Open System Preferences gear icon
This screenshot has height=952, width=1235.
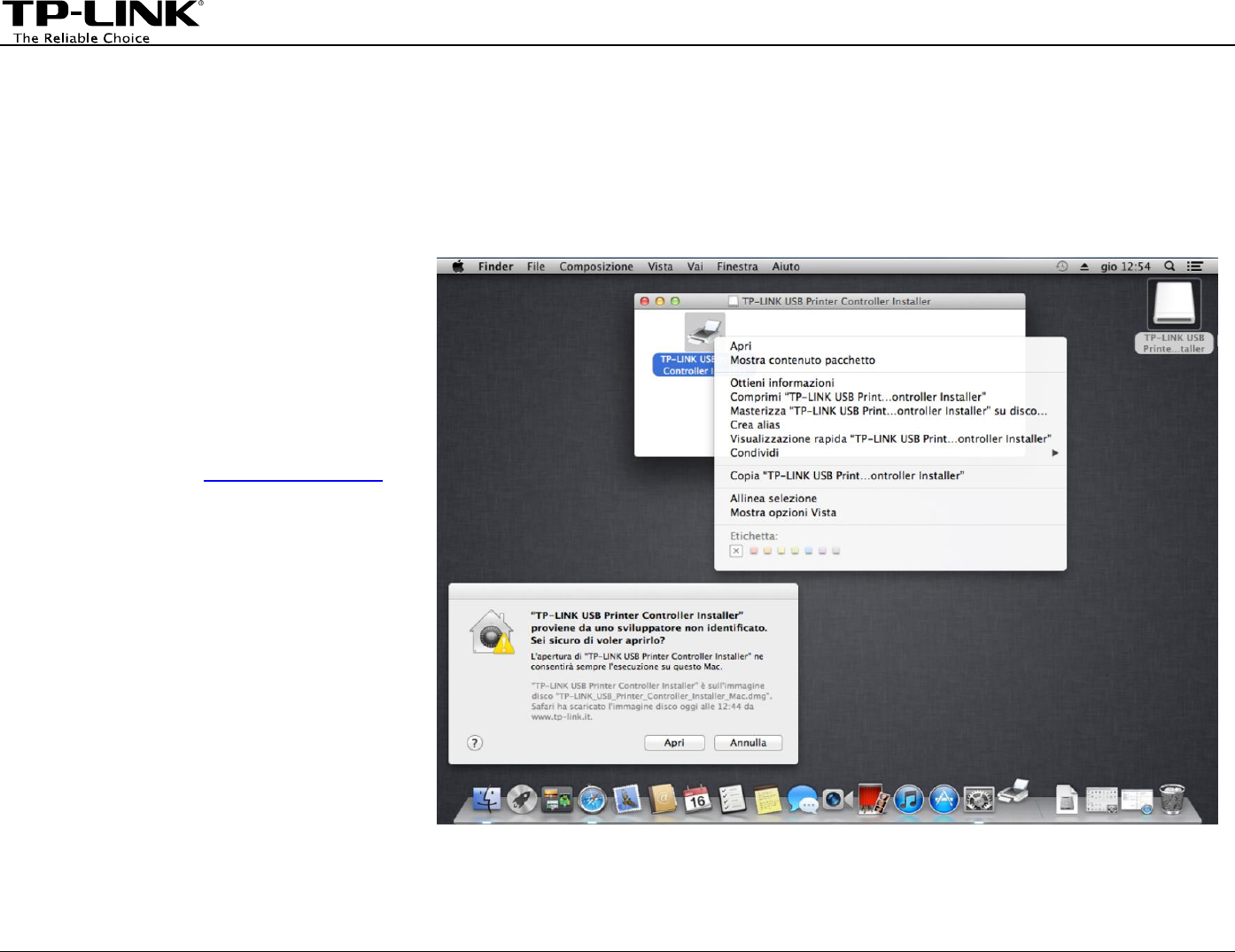(978, 800)
